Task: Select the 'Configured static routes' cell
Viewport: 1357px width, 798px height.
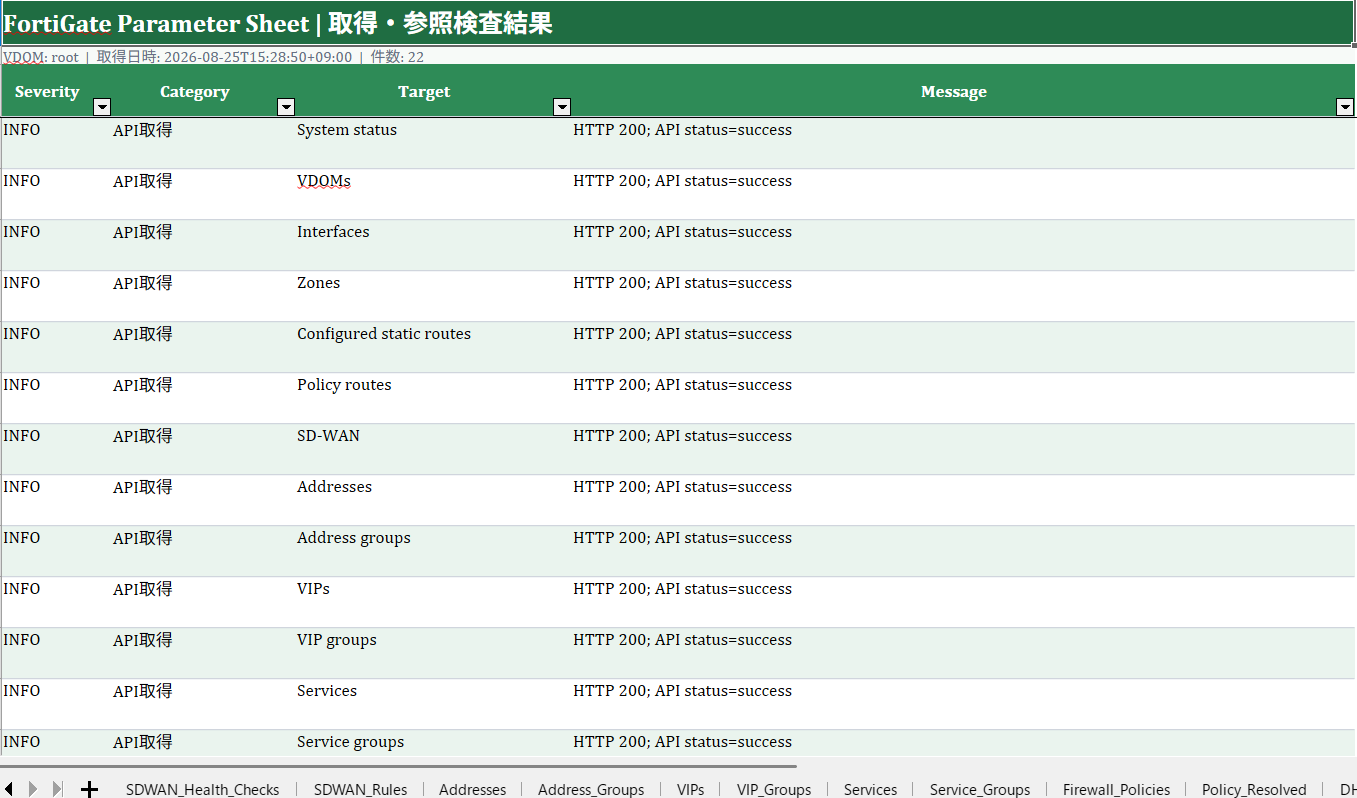Action: click(433, 347)
